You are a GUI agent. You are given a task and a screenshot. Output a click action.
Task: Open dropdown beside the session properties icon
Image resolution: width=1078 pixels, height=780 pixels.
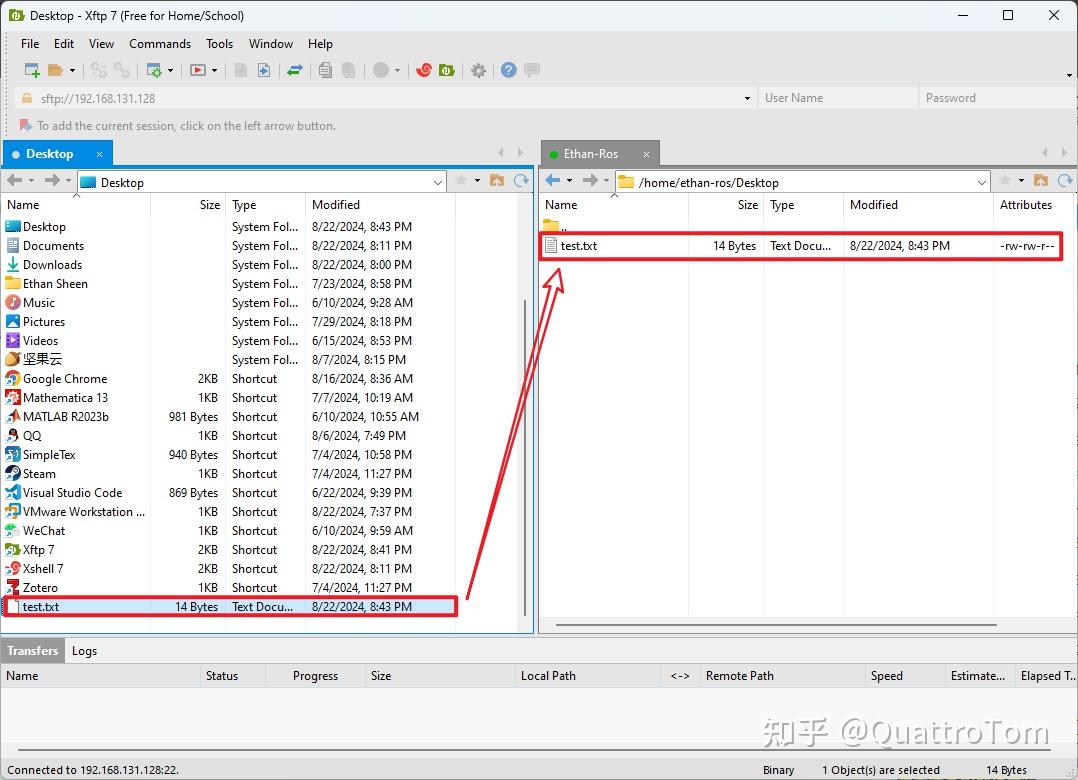(170, 70)
